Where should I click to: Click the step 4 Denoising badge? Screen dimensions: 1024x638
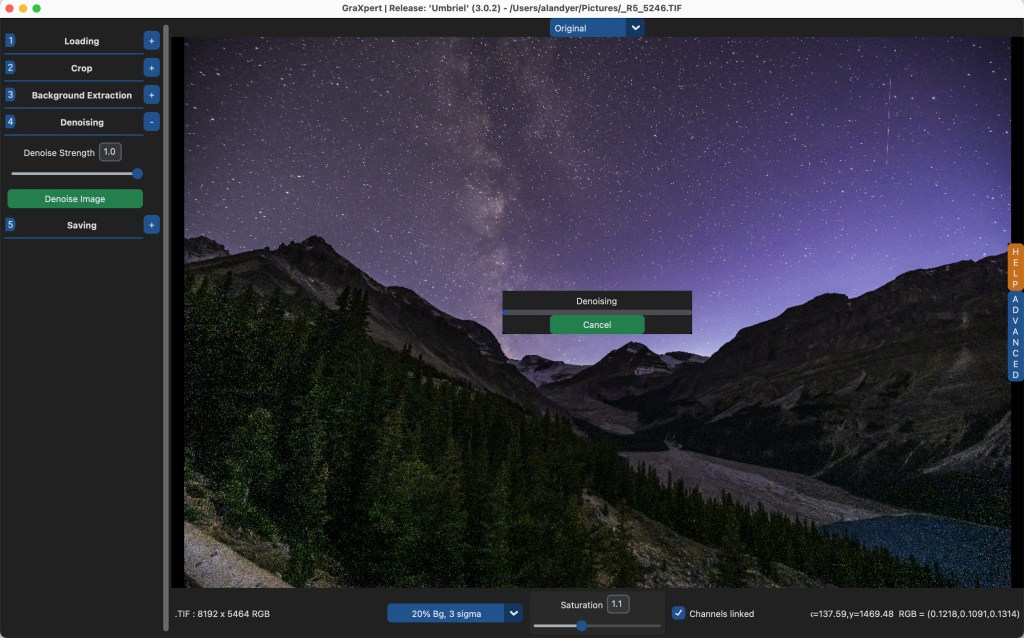[10, 121]
